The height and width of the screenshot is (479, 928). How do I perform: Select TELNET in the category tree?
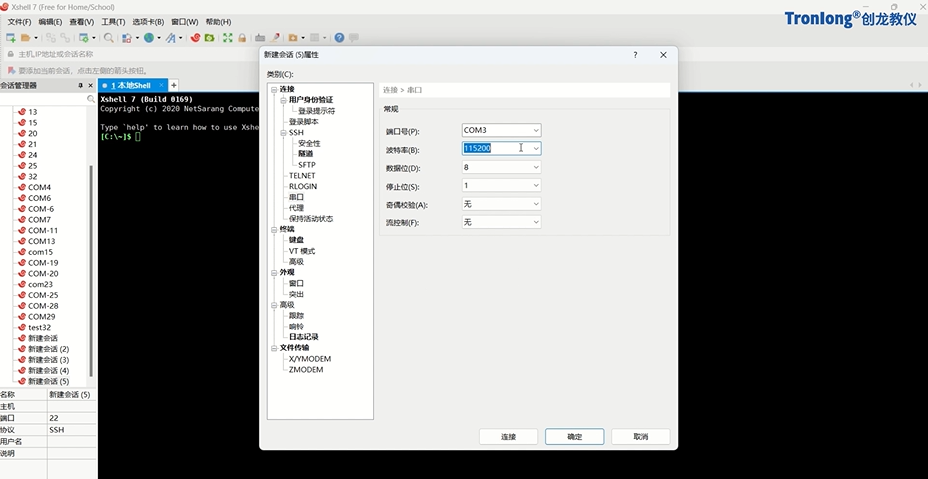tap(302, 176)
